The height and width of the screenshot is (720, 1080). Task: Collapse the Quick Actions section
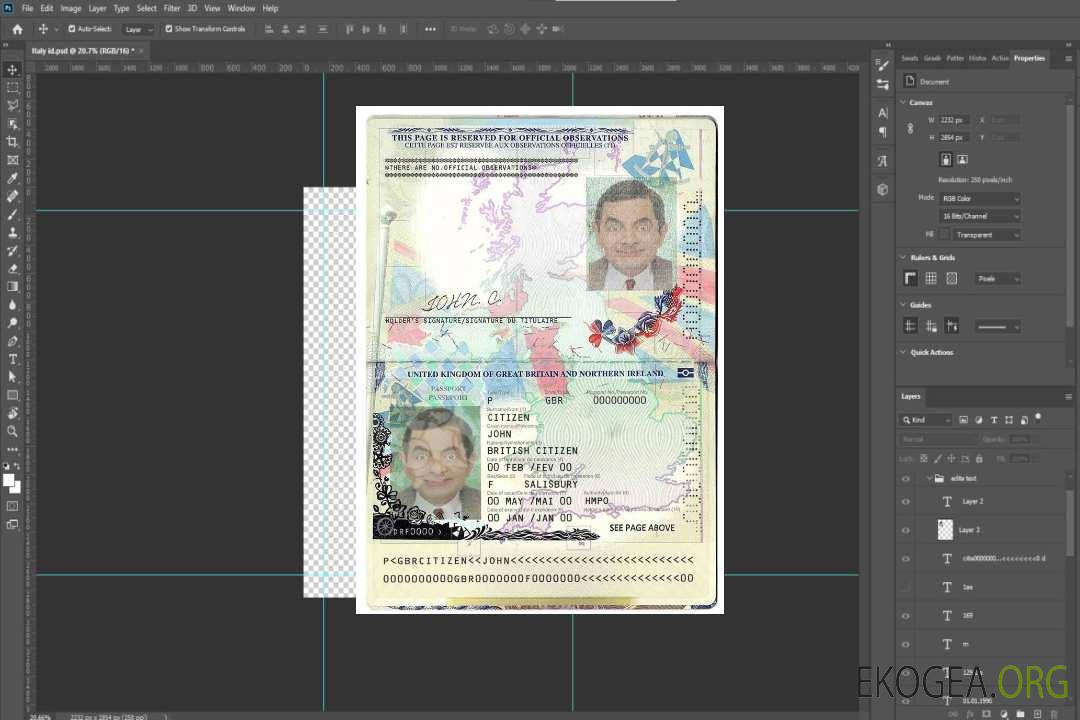(x=903, y=352)
